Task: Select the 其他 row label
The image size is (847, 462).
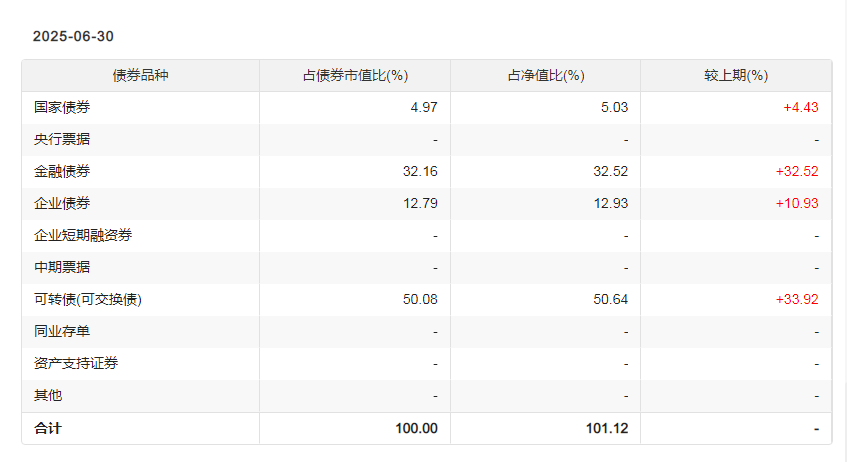Action: pyautogui.click(x=48, y=395)
